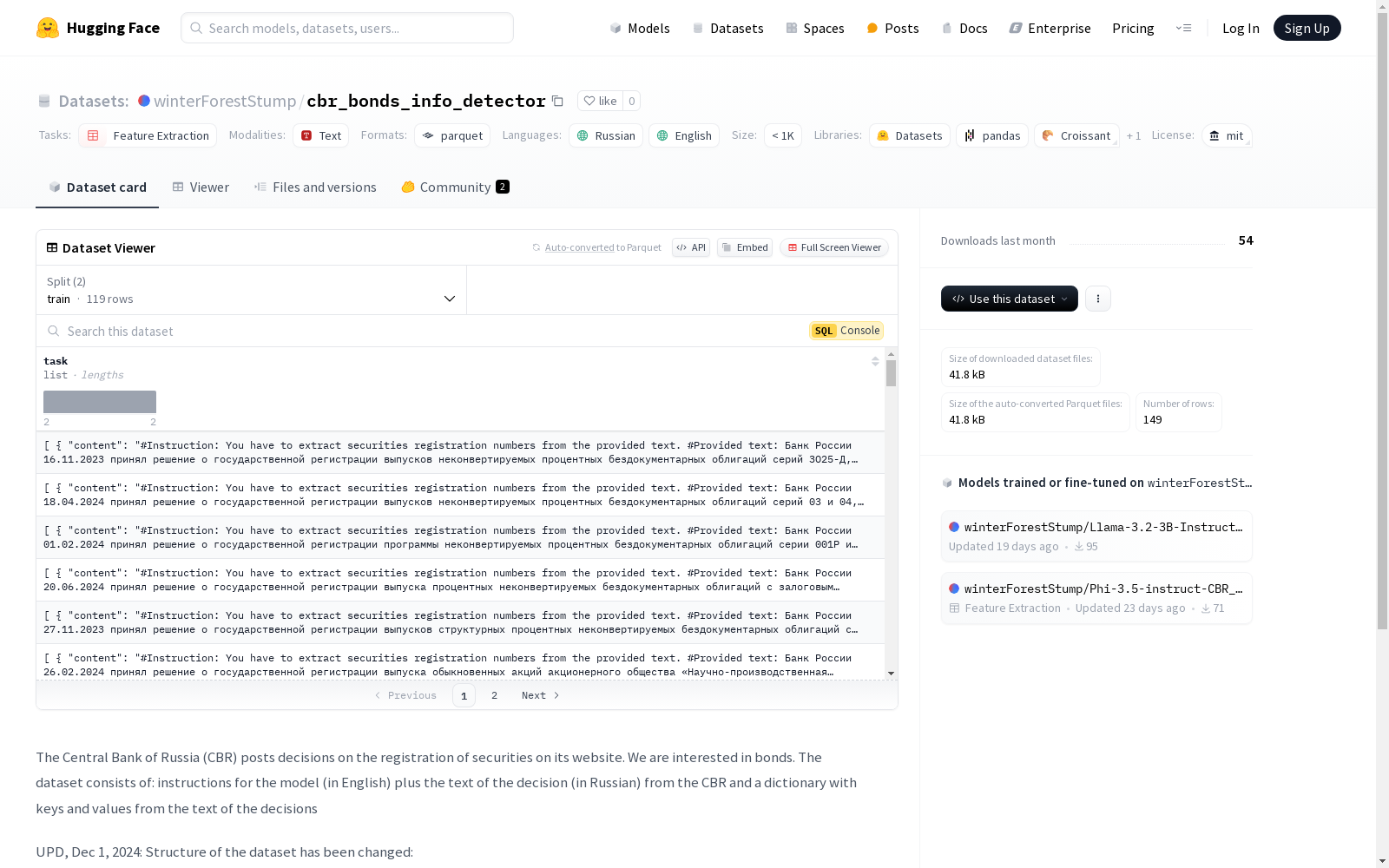Image resolution: width=1389 pixels, height=868 pixels.
Task: Expand the Split train selector
Action: [x=252, y=290]
